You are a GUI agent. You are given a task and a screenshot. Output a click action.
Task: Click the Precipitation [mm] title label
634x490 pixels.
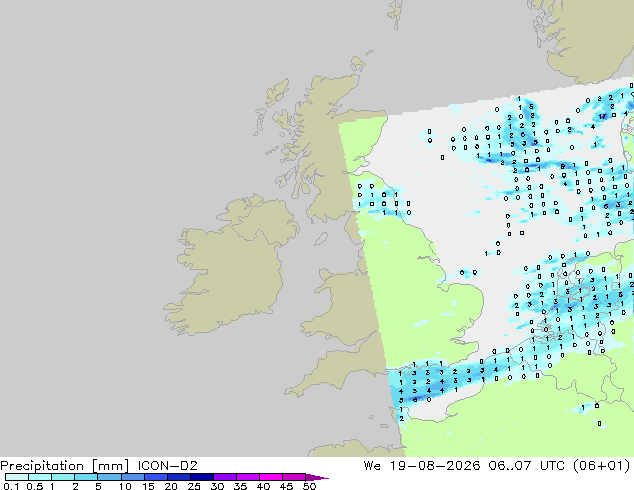[x=65, y=466]
